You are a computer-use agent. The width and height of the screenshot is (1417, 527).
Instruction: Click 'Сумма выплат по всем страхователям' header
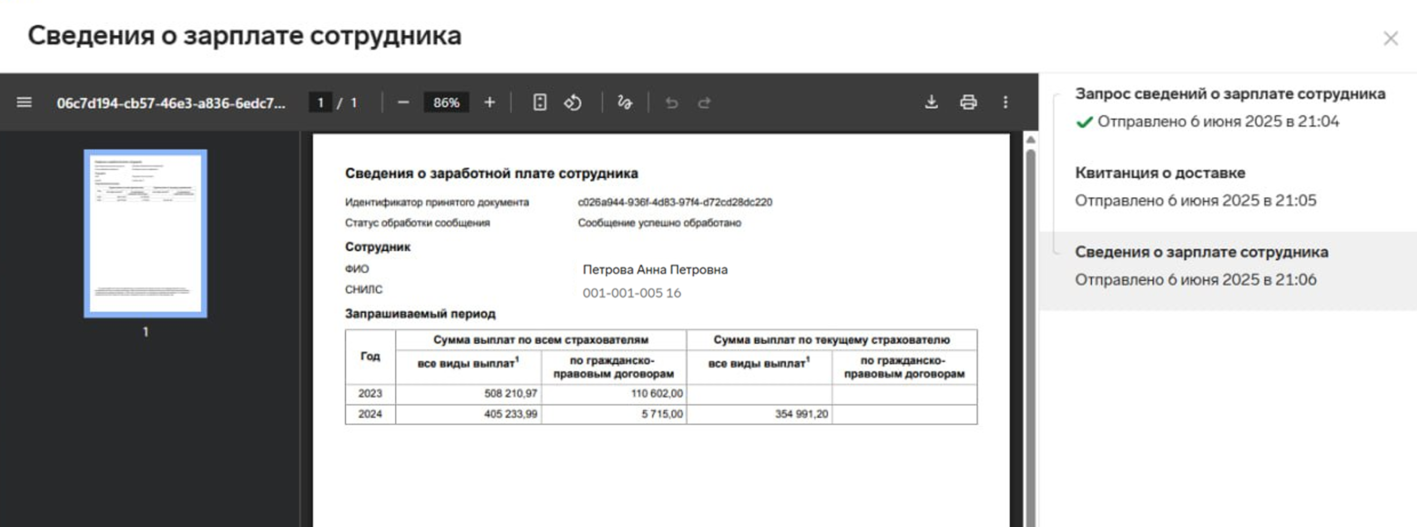coord(540,340)
